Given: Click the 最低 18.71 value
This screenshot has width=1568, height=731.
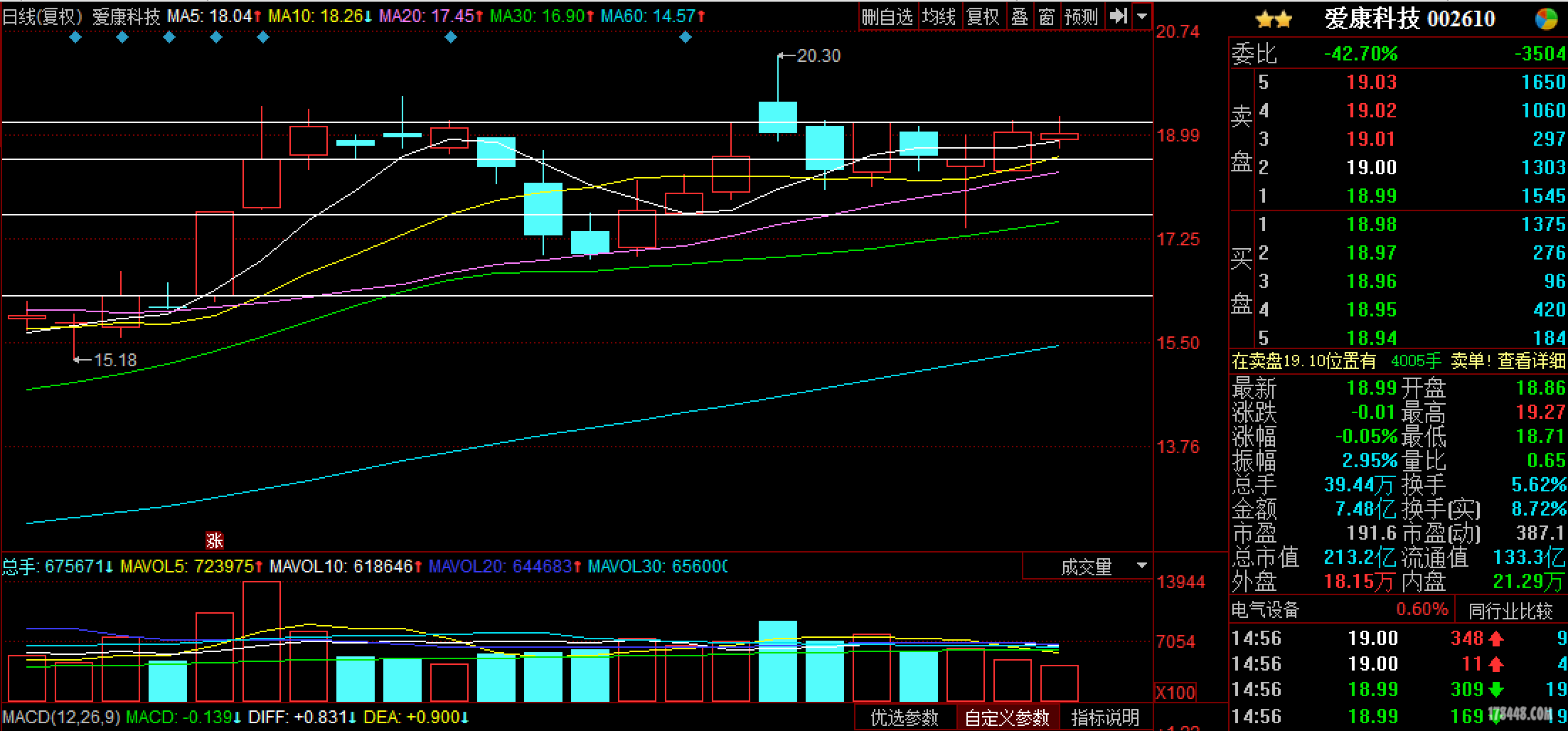Looking at the screenshot, I should tap(1540, 437).
